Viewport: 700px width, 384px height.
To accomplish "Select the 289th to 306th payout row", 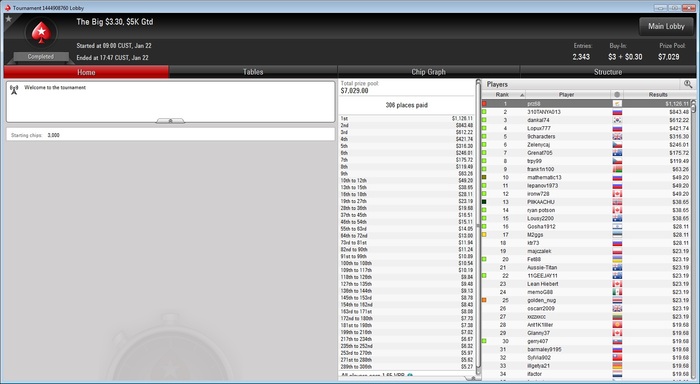I will click(406, 367).
